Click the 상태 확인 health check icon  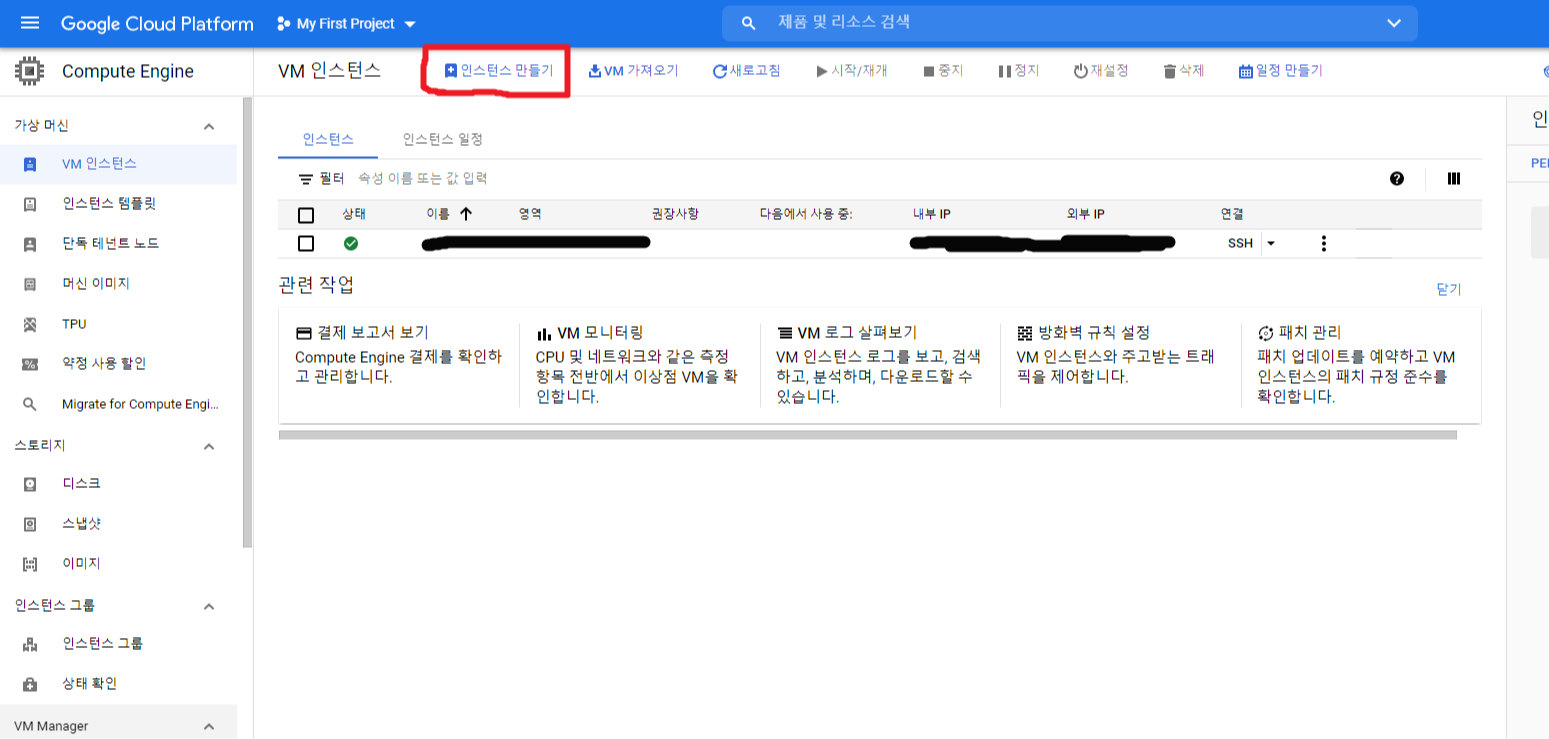[30, 684]
